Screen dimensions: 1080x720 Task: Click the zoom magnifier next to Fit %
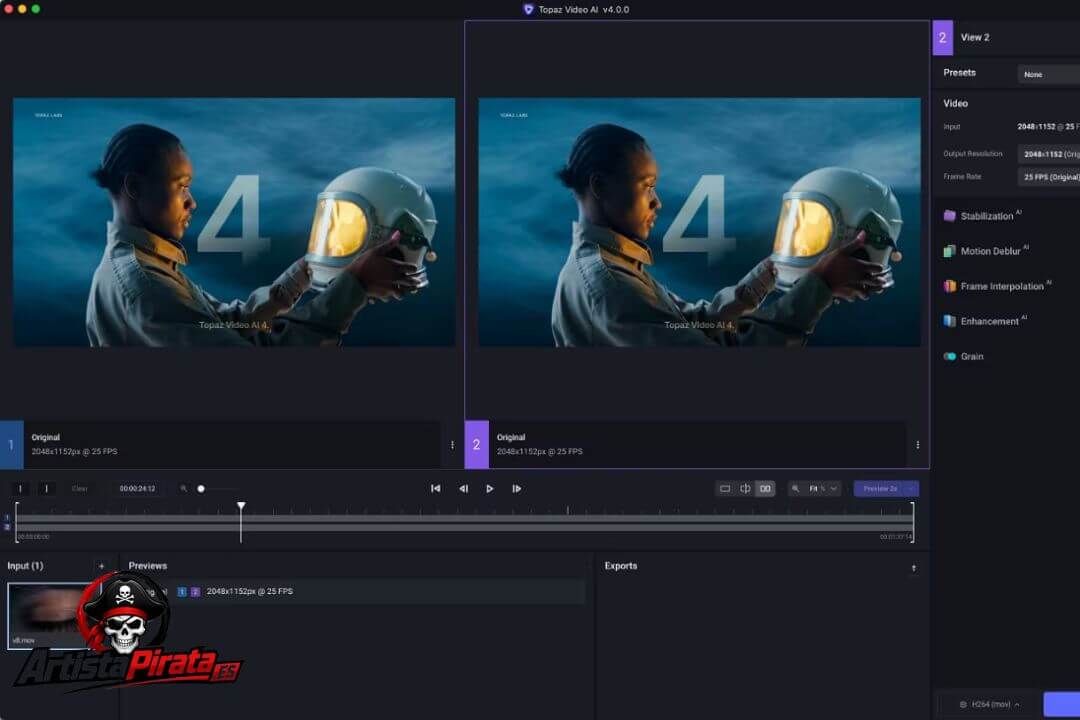[x=796, y=488]
